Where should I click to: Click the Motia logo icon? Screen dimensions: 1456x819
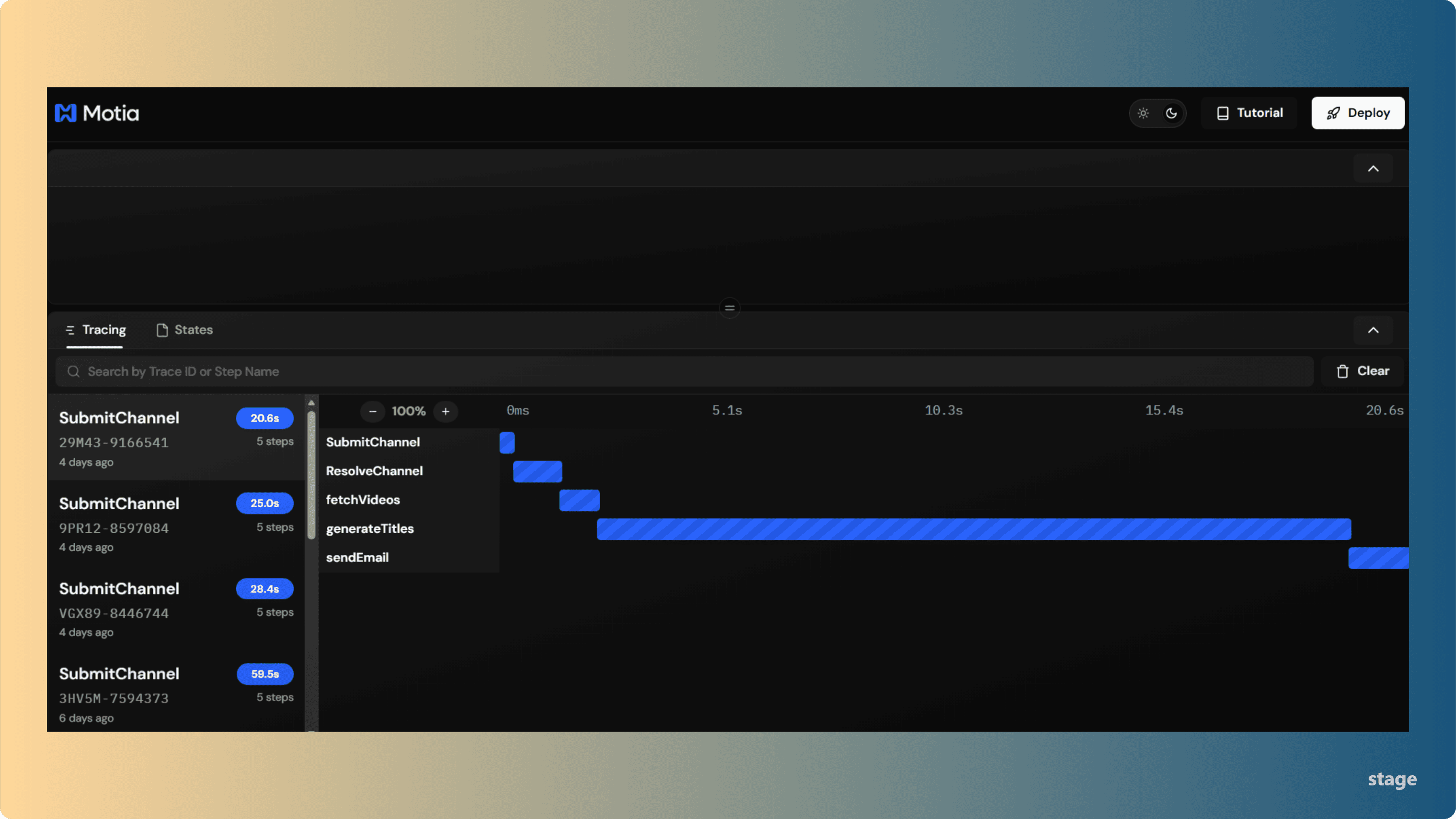[x=66, y=113]
